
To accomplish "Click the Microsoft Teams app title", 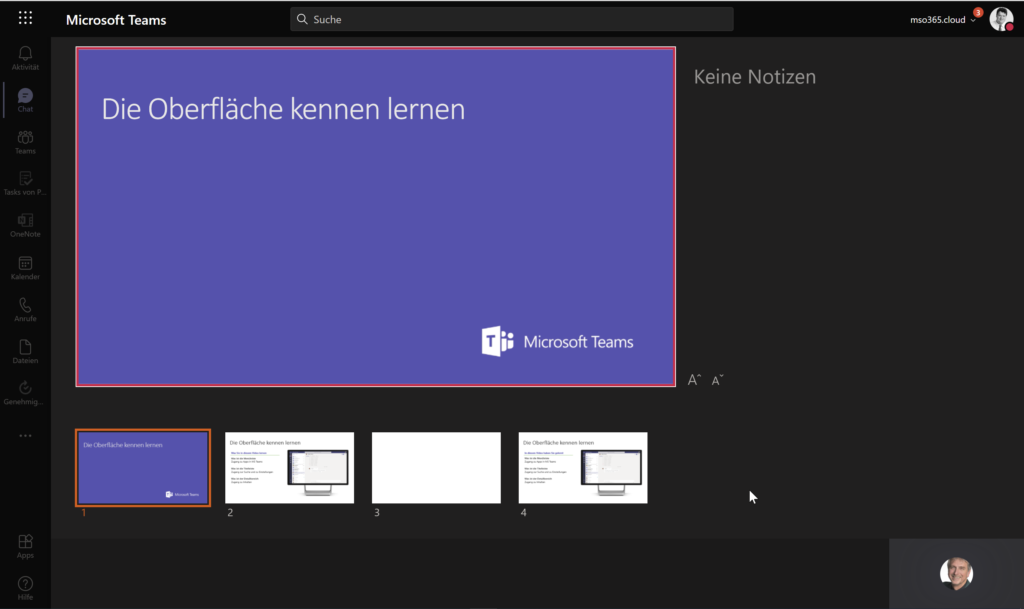I will pos(116,20).
